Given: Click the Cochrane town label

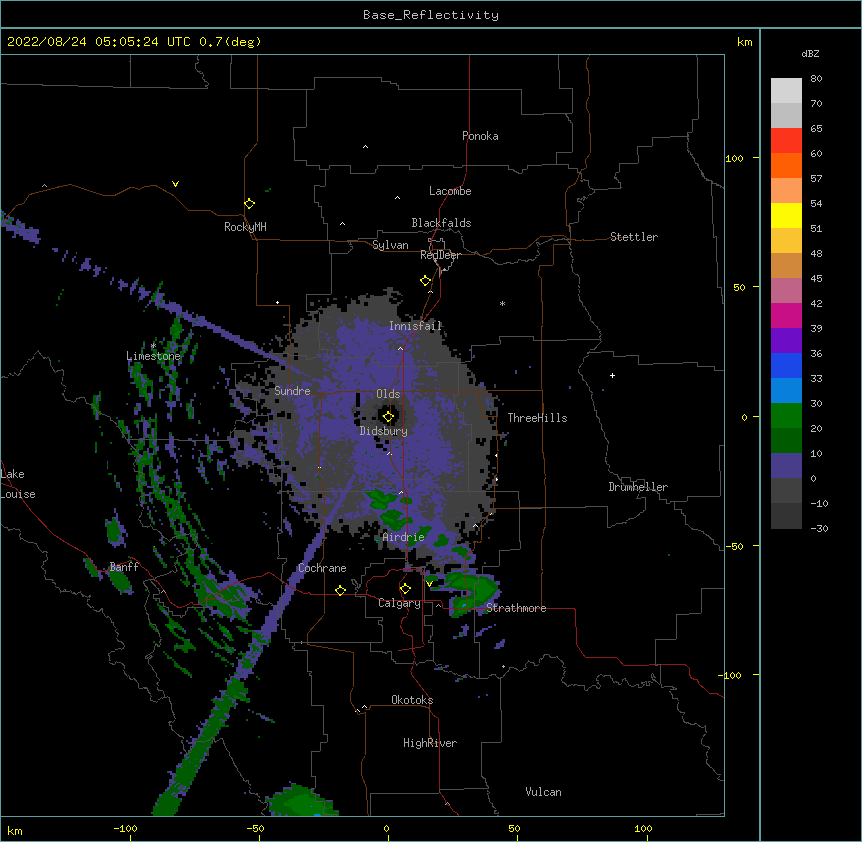Looking at the screenshot, I should [x=322, y=568].
